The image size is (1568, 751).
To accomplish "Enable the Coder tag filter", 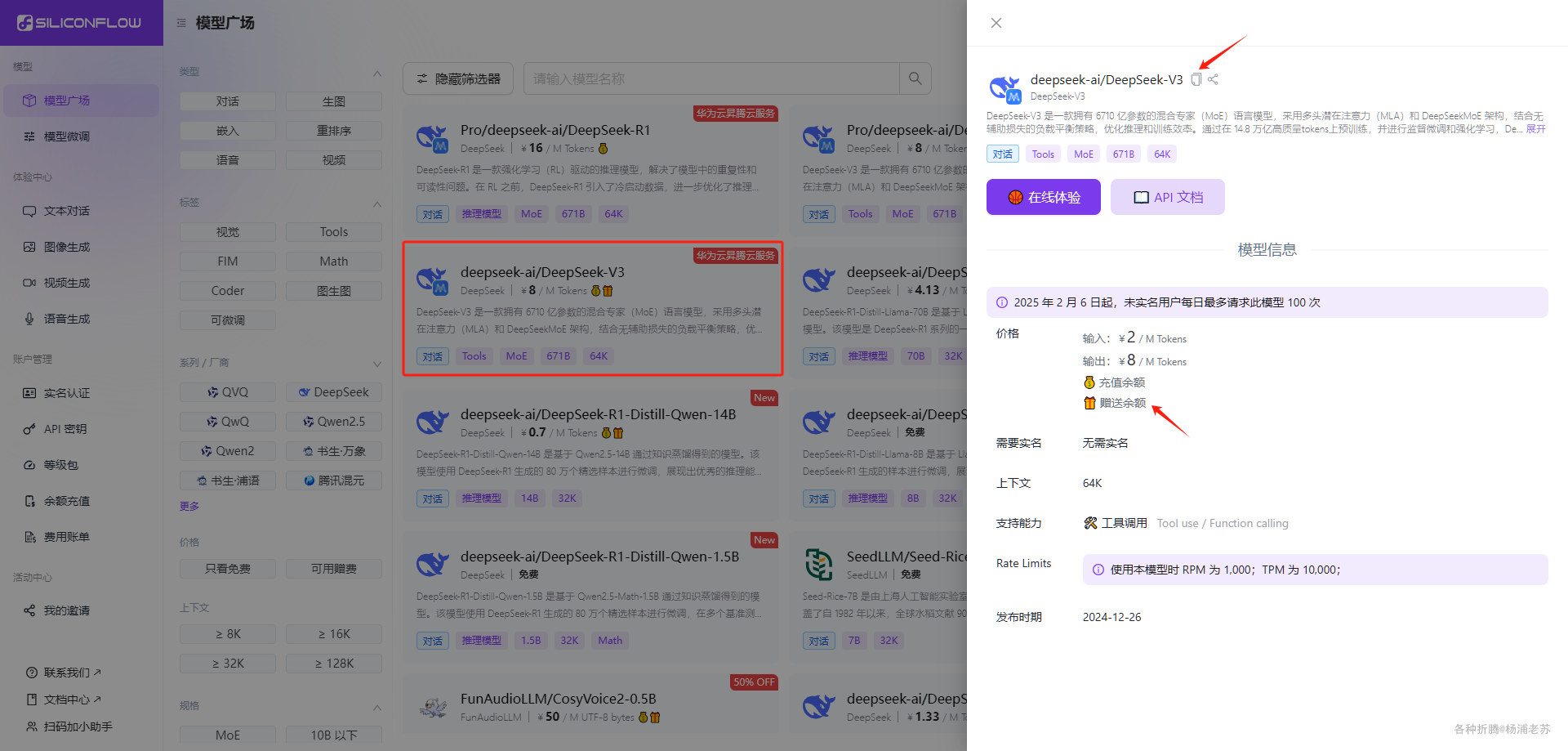I will 228,291.
